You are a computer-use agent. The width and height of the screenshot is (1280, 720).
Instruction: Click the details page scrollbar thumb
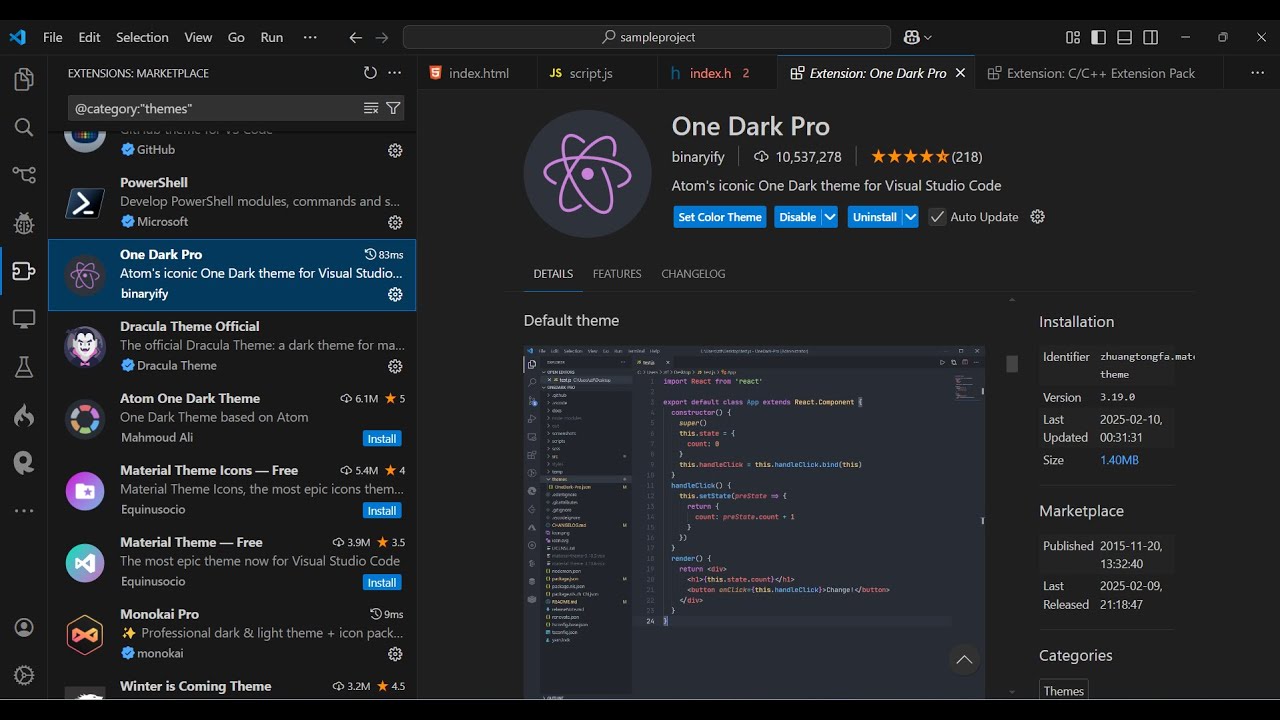tap(1012, 364)
